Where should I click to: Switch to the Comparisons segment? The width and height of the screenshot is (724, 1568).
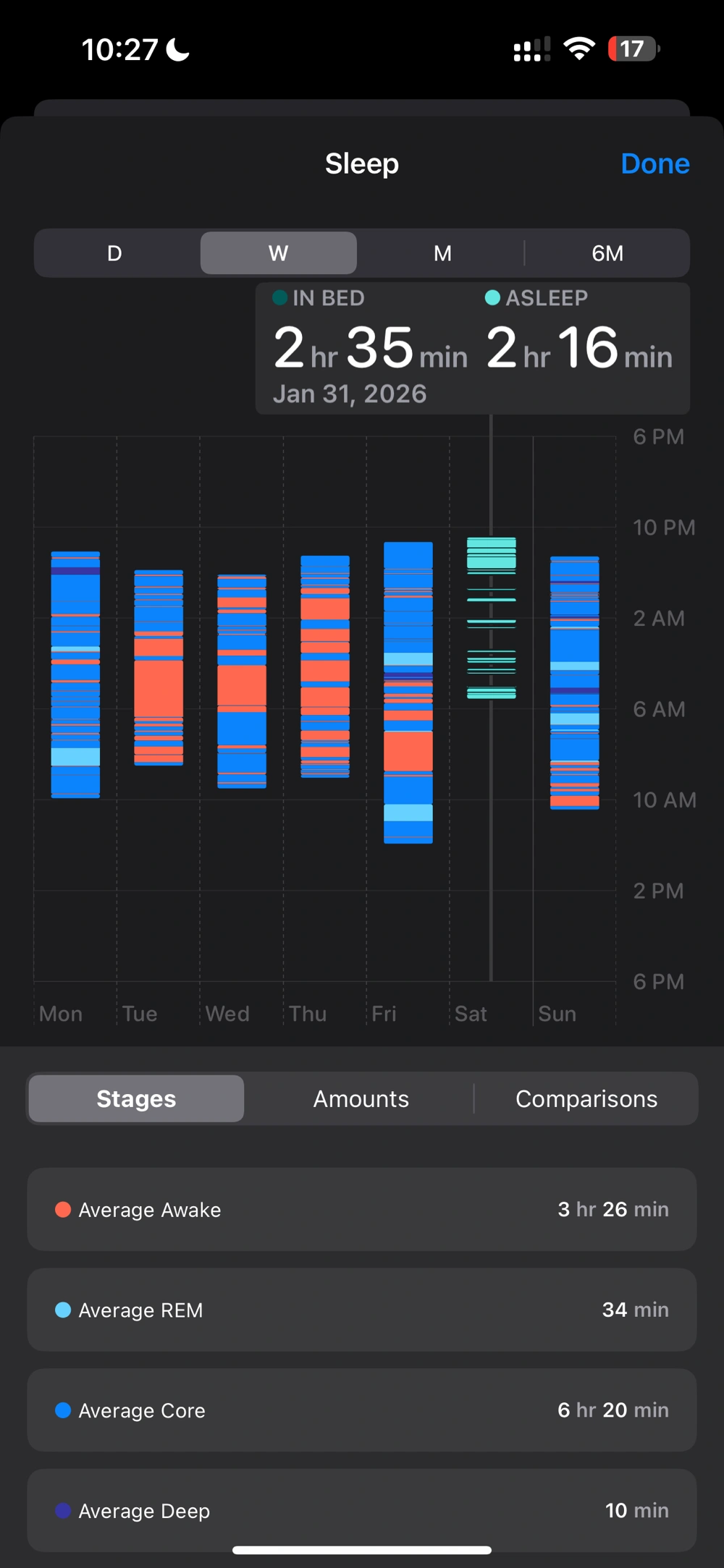[586, 1098]
